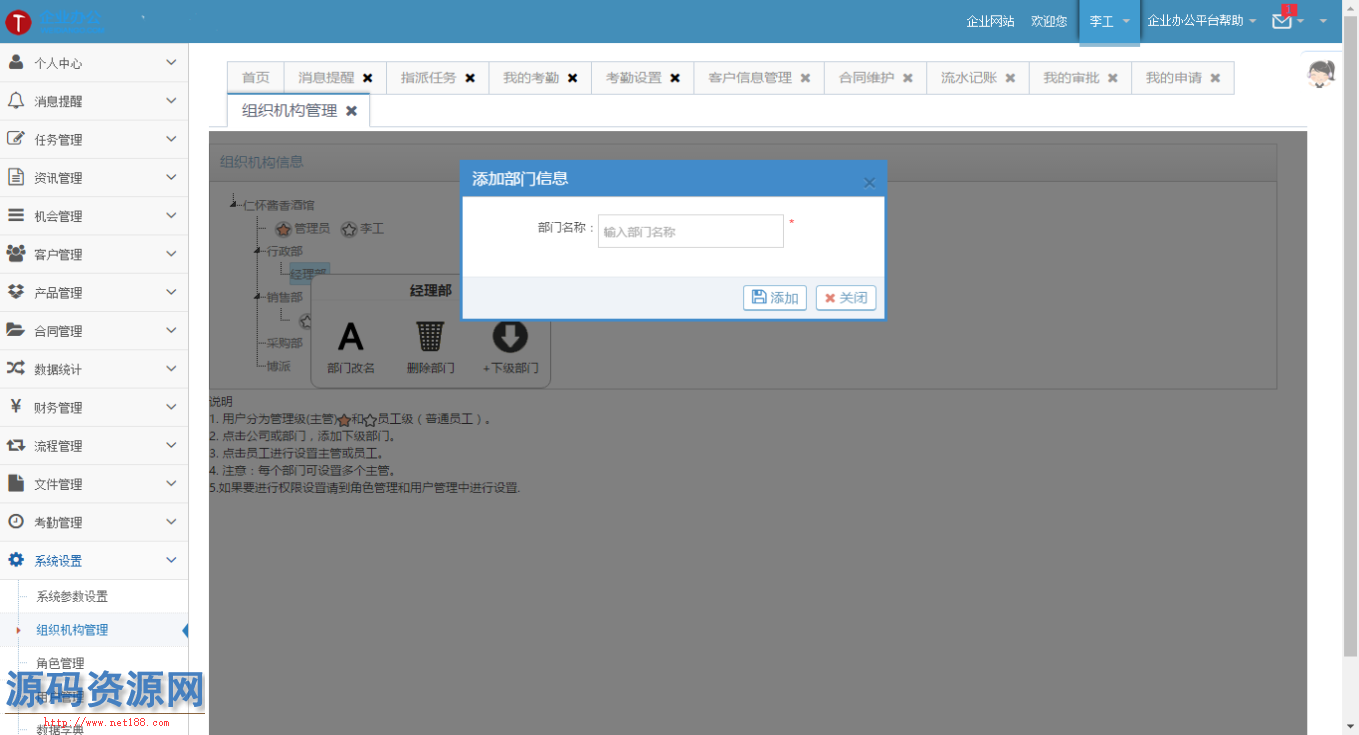Expand the 个人中心 sidebar menu

(94, 63)
